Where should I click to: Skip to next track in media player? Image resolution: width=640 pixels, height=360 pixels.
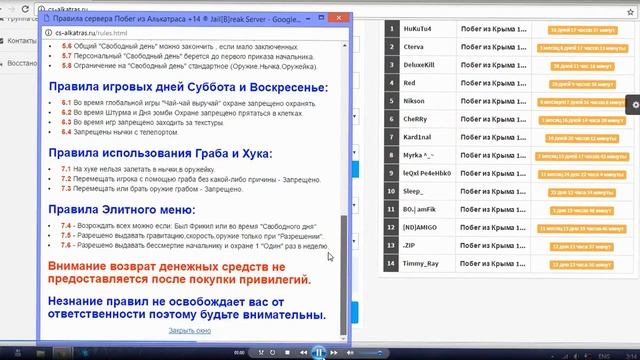click(x=334, y=353)
